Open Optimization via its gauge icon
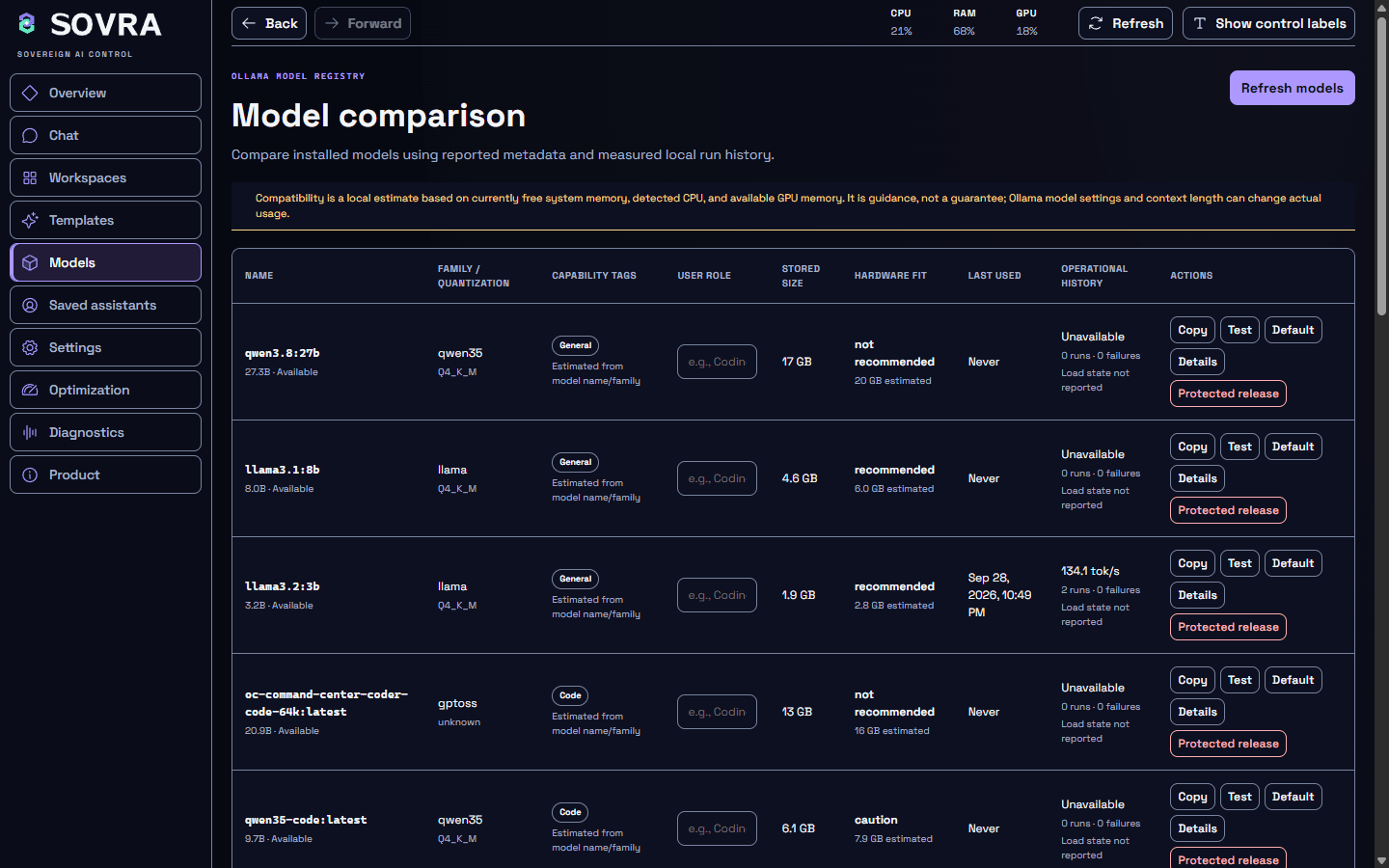 click(x=30, y=390)
